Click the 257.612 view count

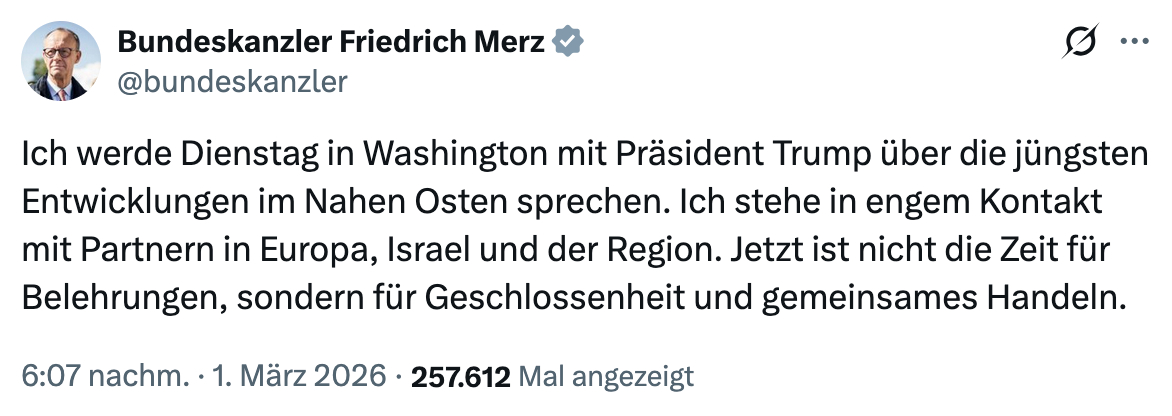461,376
